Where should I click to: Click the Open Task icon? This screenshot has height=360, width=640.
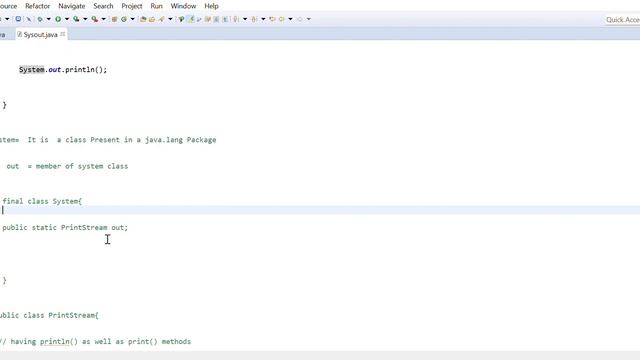coord(152,19)
